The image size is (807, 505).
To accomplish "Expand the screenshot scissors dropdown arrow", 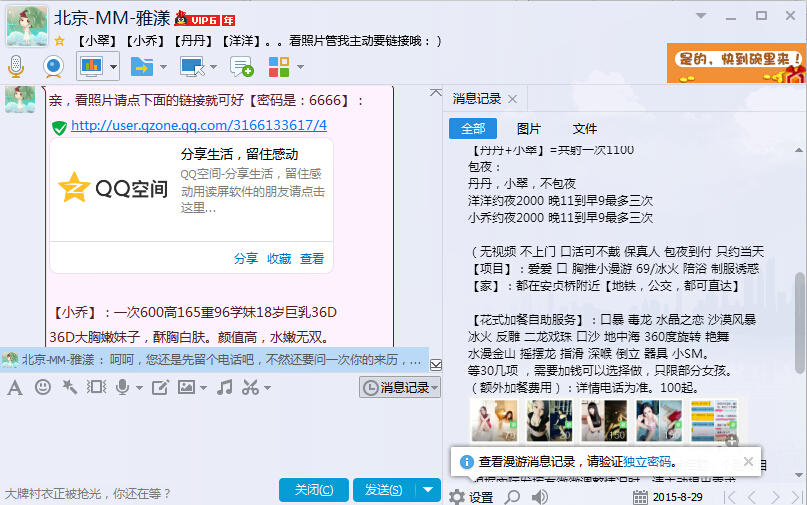I will point(267,388).
